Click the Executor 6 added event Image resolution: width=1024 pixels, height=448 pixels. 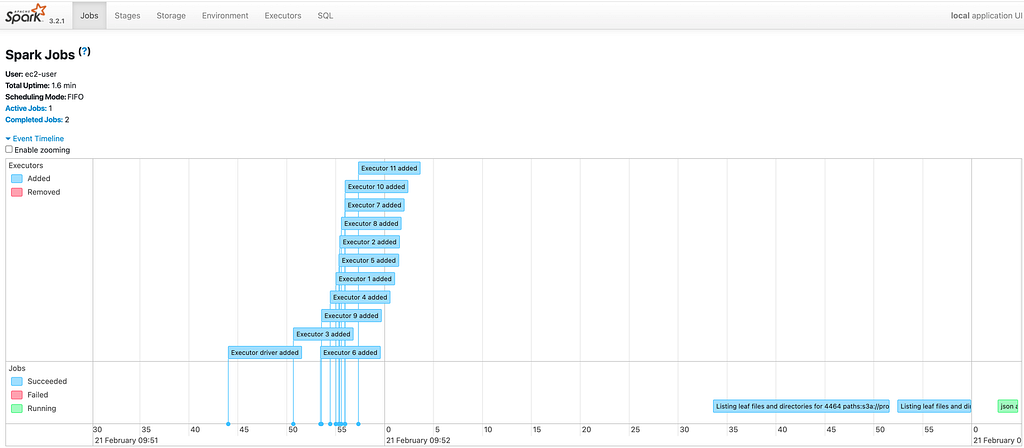[x=351, y=353]
